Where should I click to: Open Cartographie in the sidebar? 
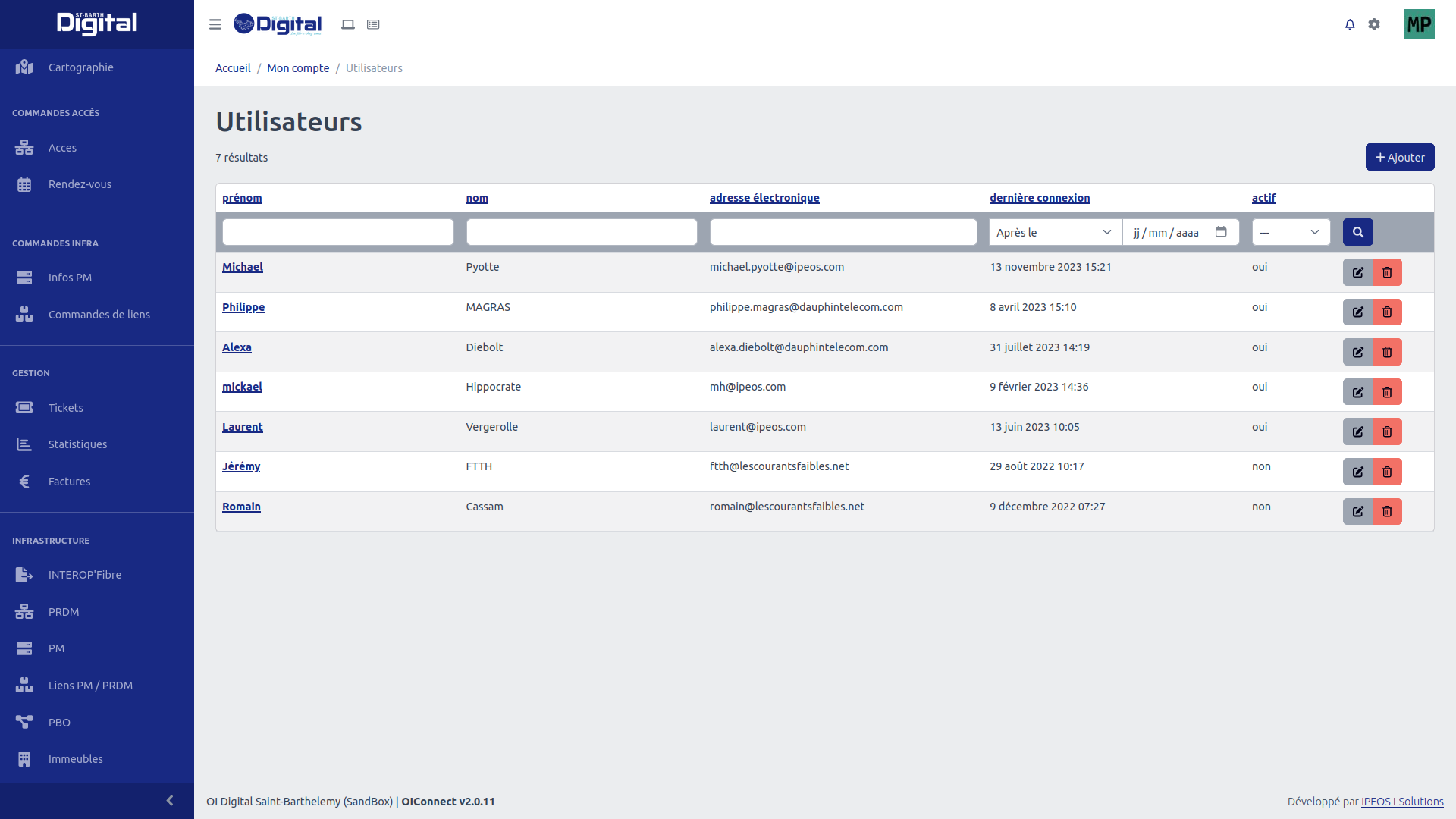coord(80,67)
